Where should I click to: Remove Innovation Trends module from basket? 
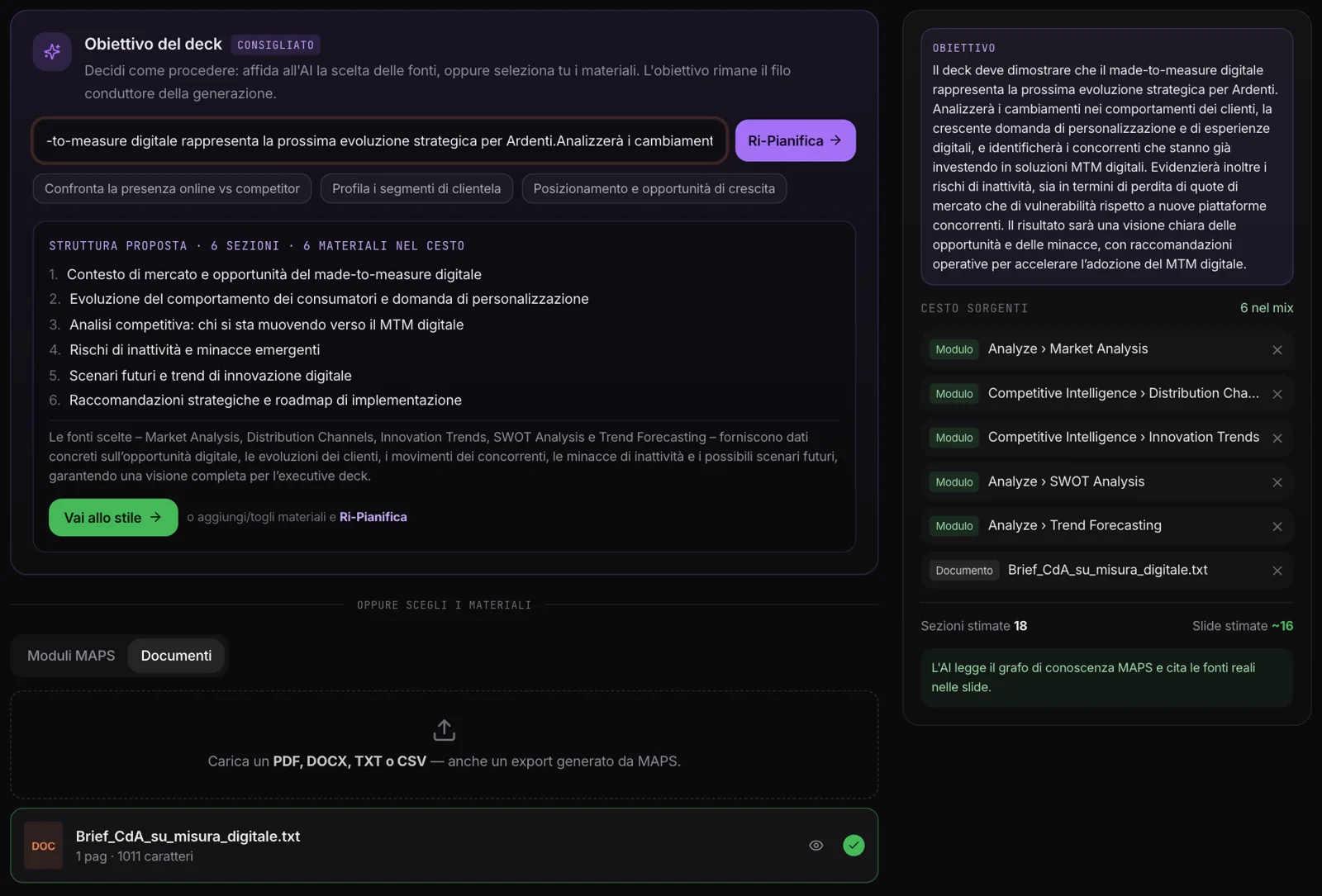tap(1277, 439)
